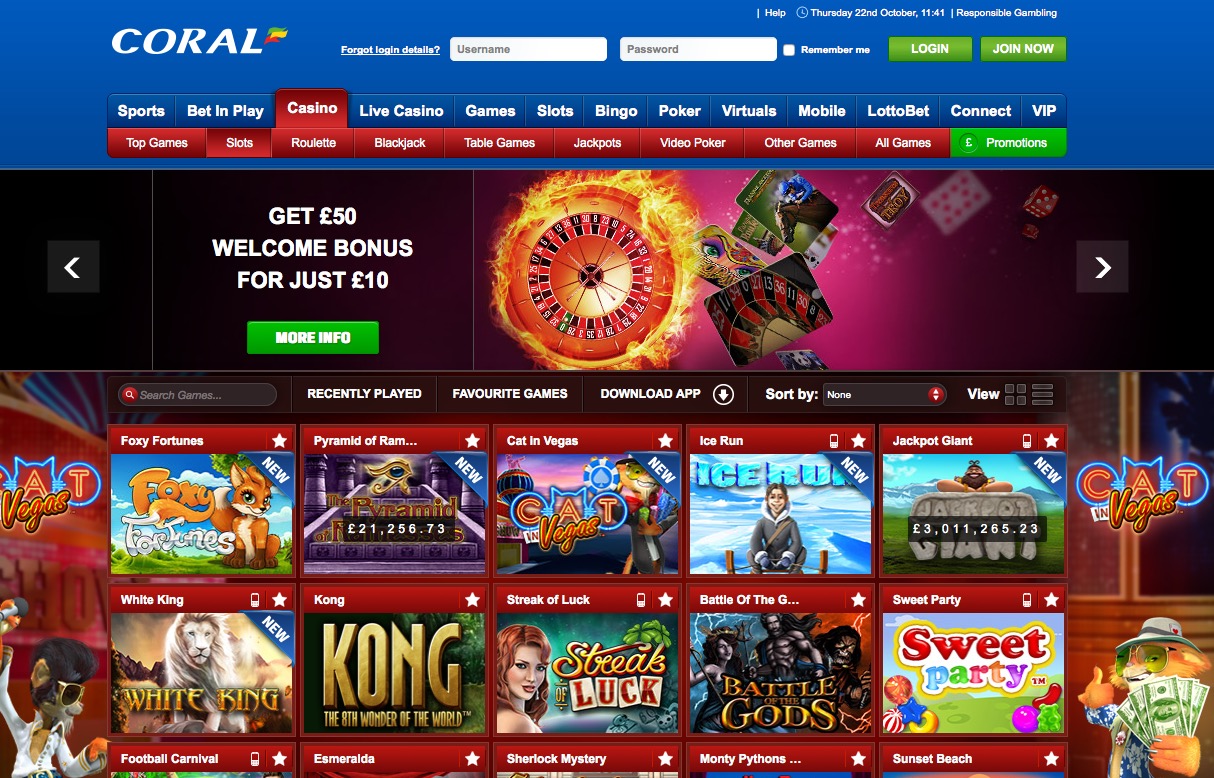The width and height of the screenshot is (1214, 778).
Task: Click the Username input field
Action: tap(528, 49)
